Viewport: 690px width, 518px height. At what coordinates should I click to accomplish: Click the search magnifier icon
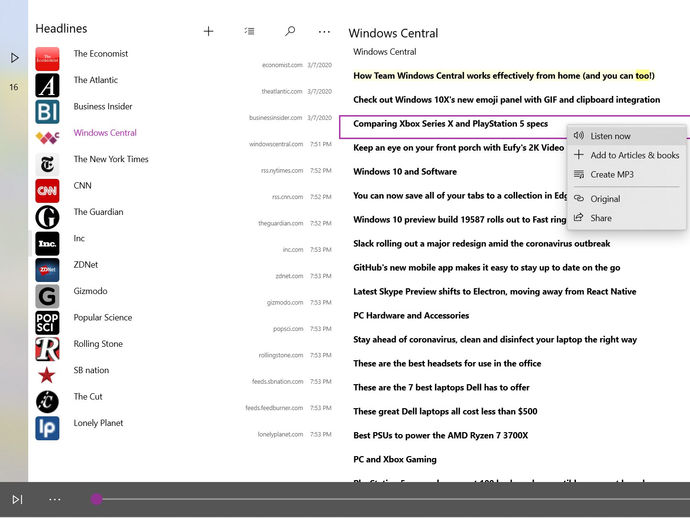[290, 31]
